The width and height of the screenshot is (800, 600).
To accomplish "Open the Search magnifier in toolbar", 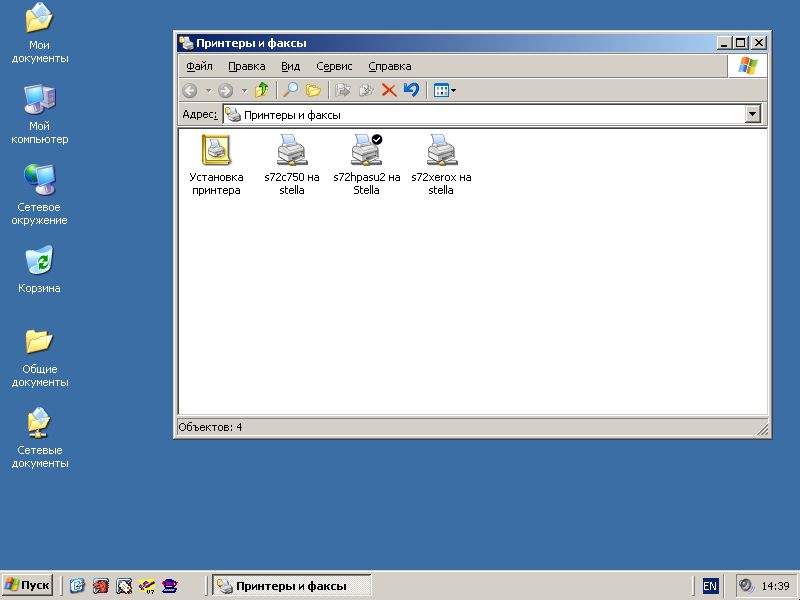I will [290, 90].
